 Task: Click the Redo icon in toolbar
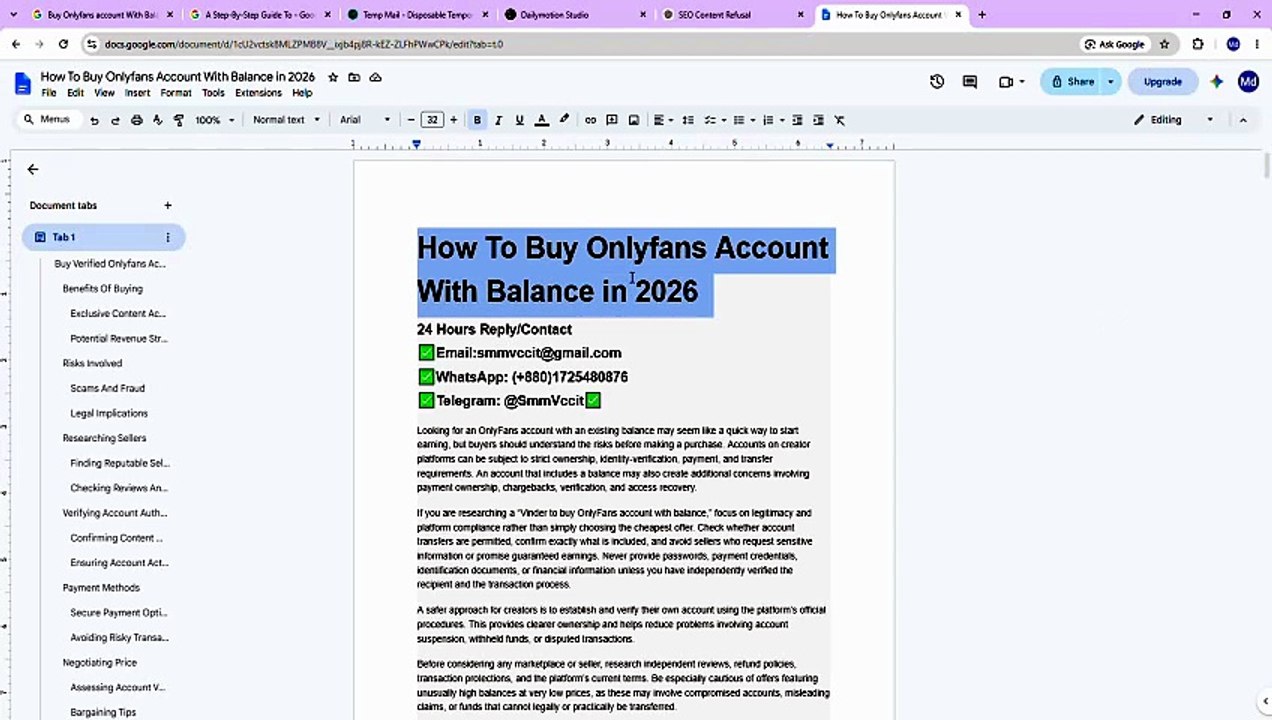(x=115, y=120)
